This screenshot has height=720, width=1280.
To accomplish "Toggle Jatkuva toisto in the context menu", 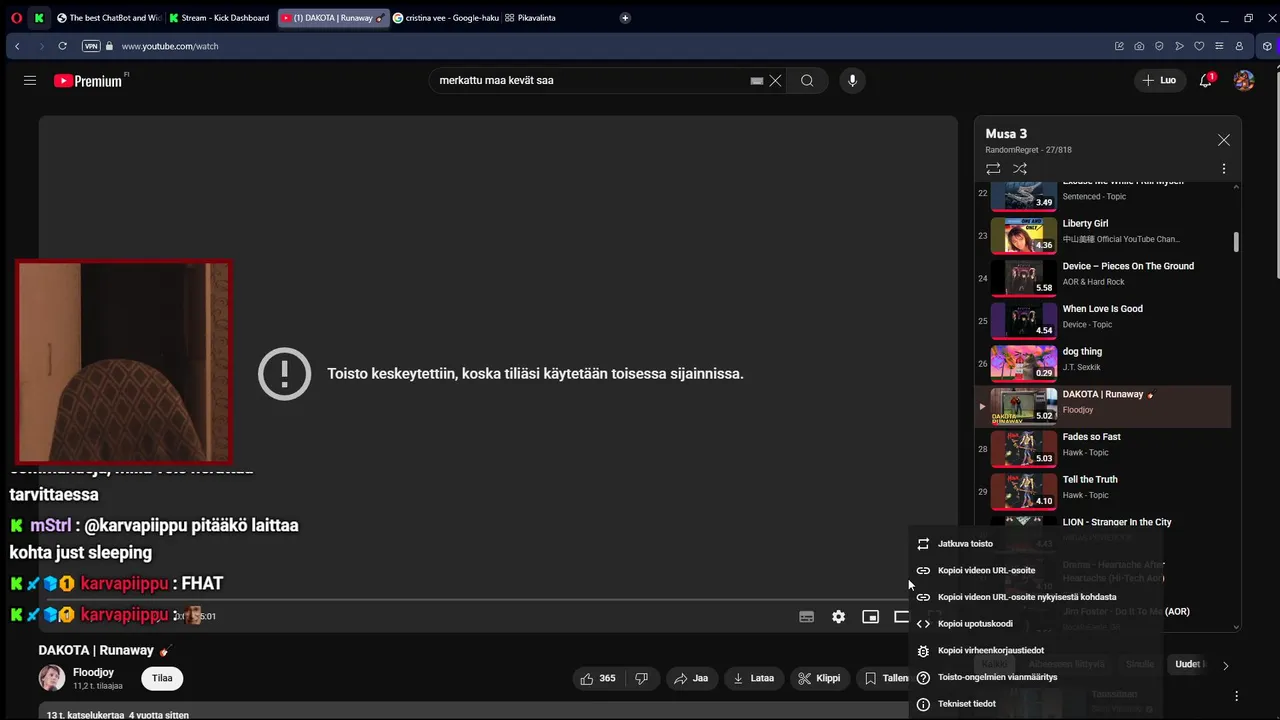I will click(1036, 544).
